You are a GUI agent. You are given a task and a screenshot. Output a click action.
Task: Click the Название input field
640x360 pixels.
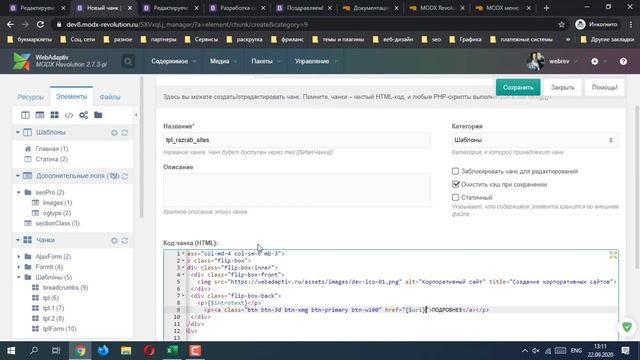(297, 140)
